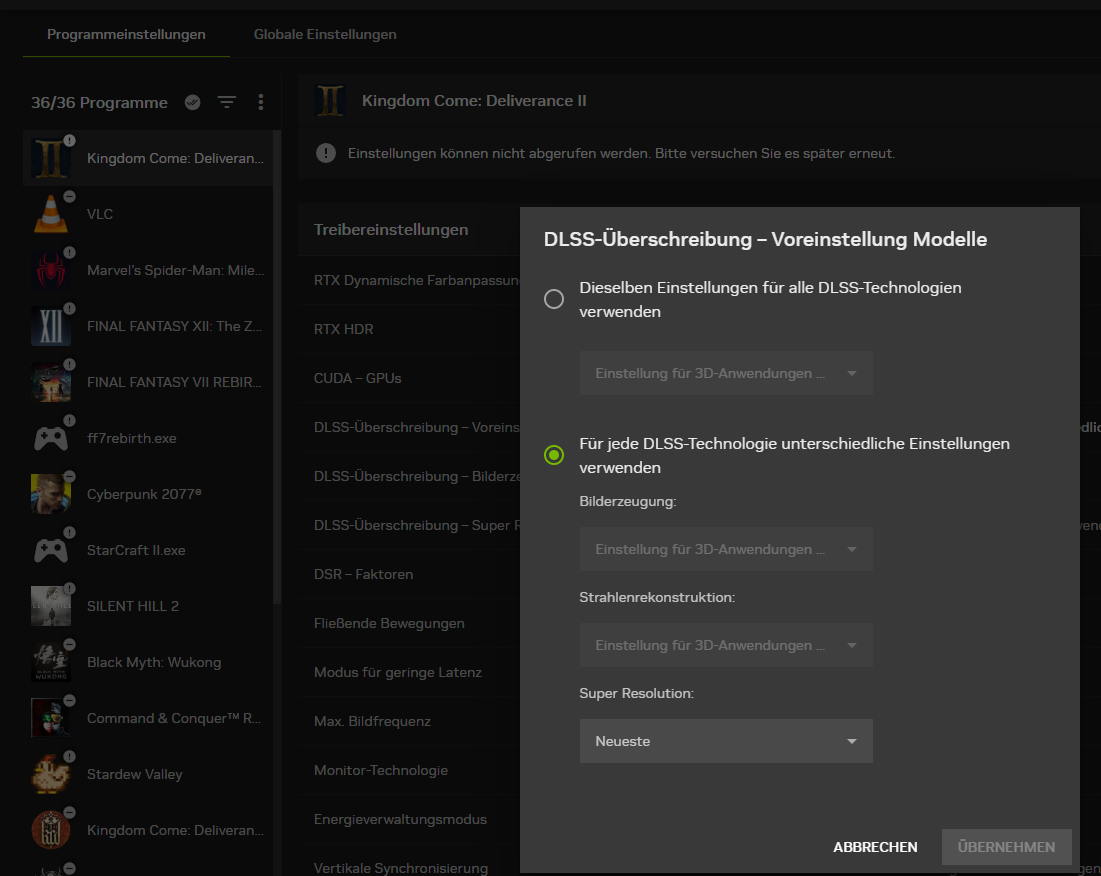Click the Black Myth: Wukong thumbnail
Viewport: 1101px width, 876px height.
click(x=50, y=662)
